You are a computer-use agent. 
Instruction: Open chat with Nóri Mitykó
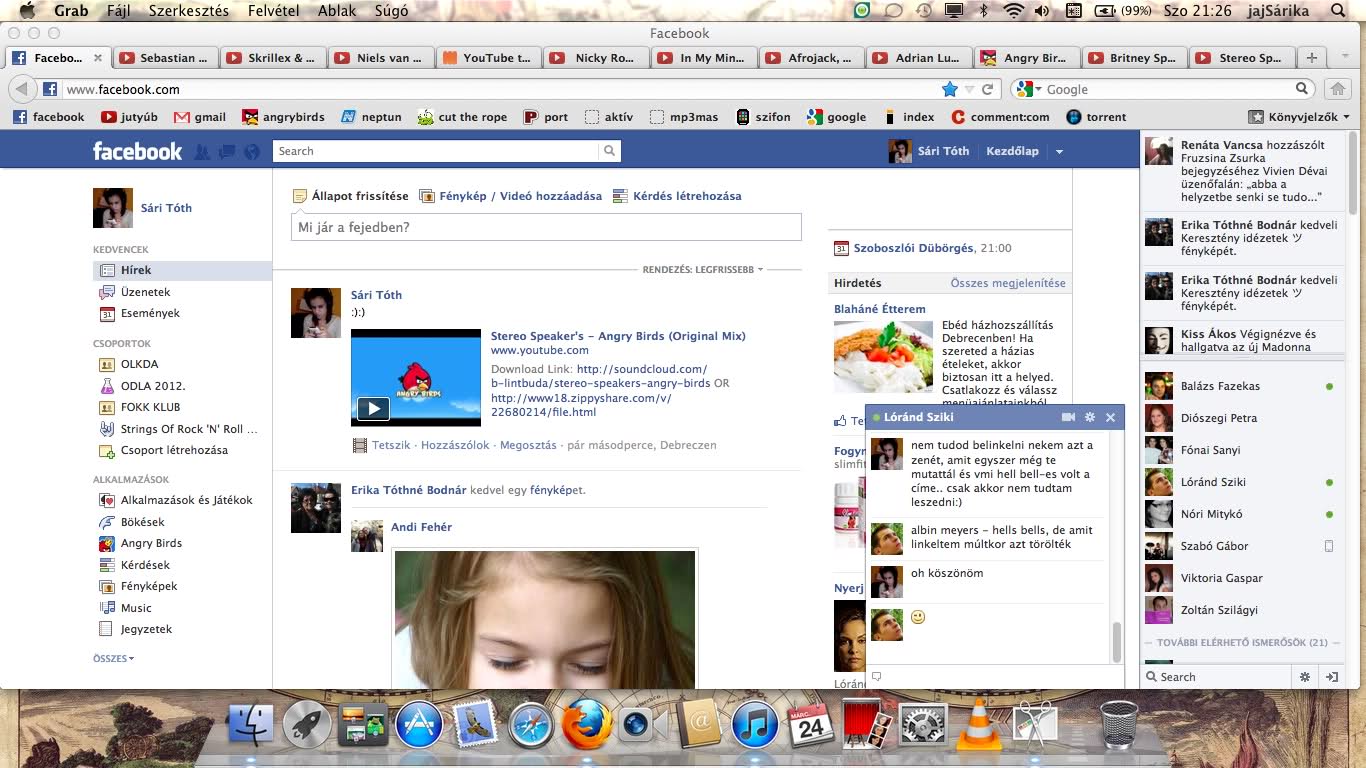click(x=1240, y=514)
